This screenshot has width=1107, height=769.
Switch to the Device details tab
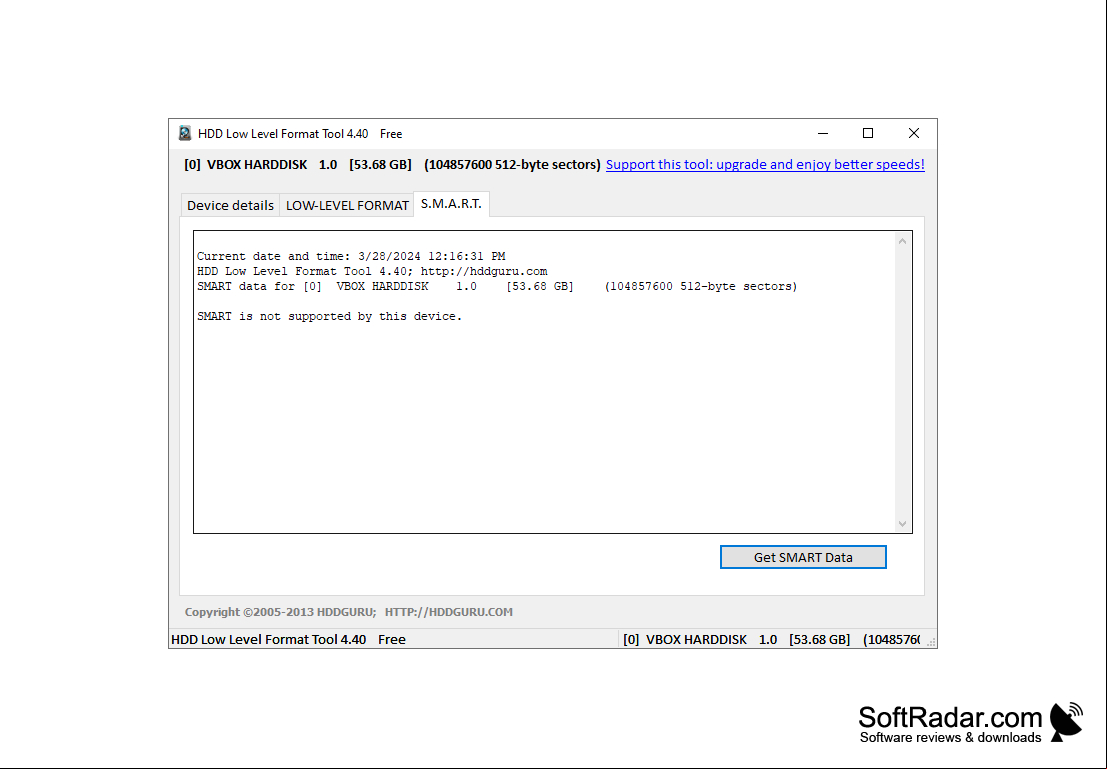click(230, 205)
